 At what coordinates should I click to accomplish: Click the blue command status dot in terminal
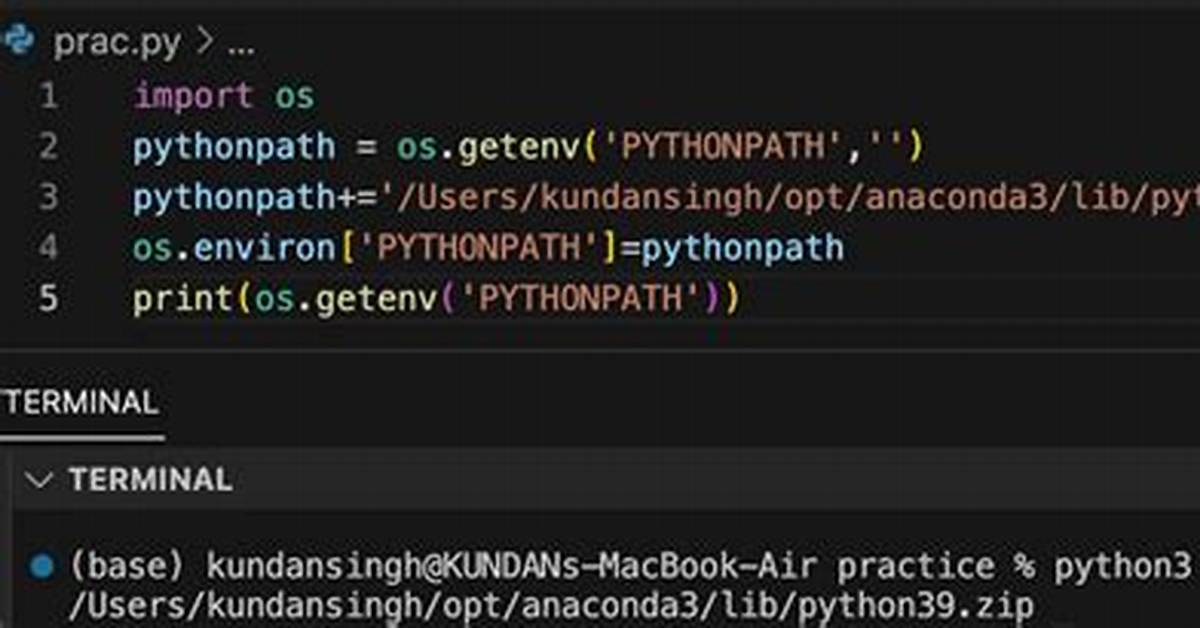(x=41, y=567)
